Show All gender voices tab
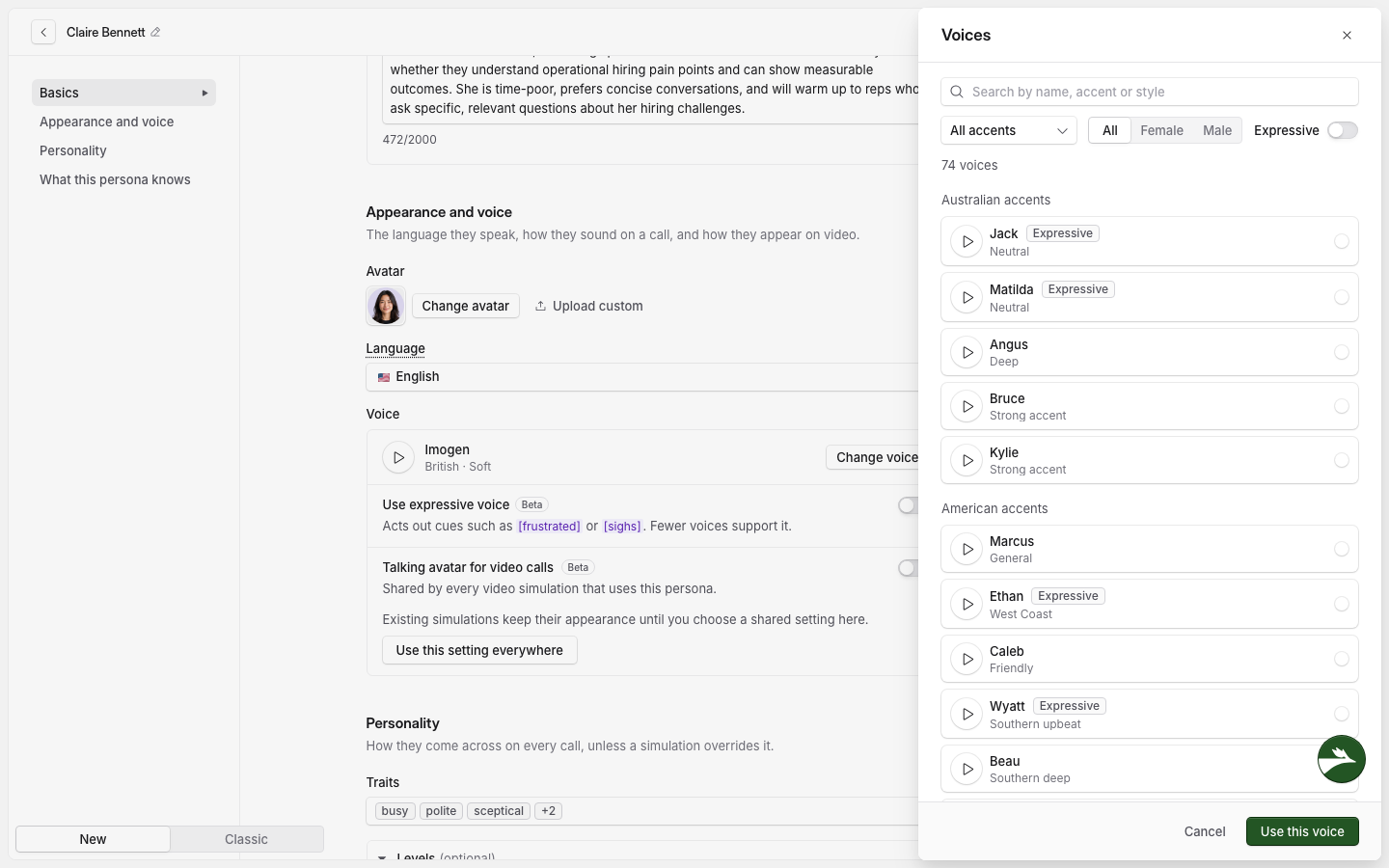The image size is (1389, 868). click(x=1110, y=130)
